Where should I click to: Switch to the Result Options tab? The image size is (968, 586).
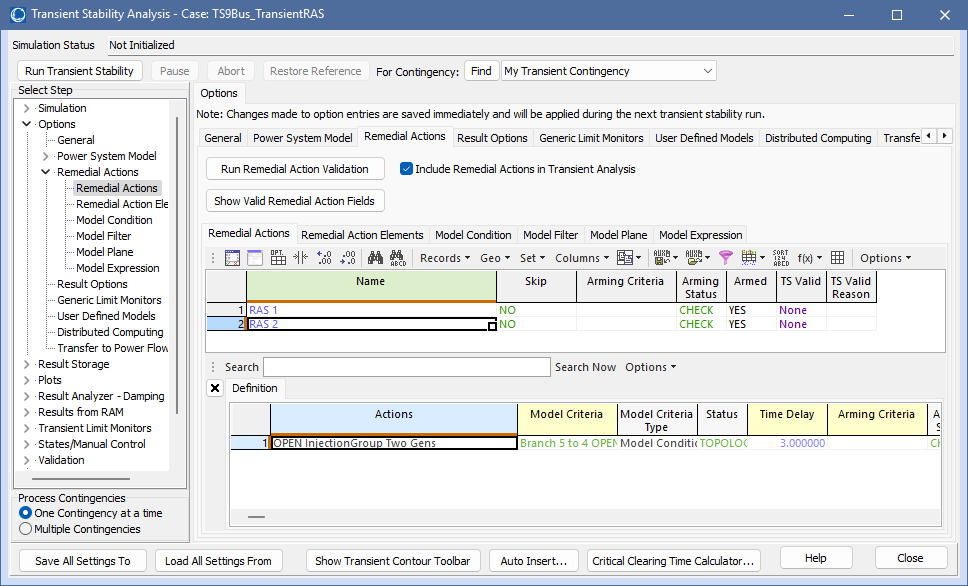(492, 138)
